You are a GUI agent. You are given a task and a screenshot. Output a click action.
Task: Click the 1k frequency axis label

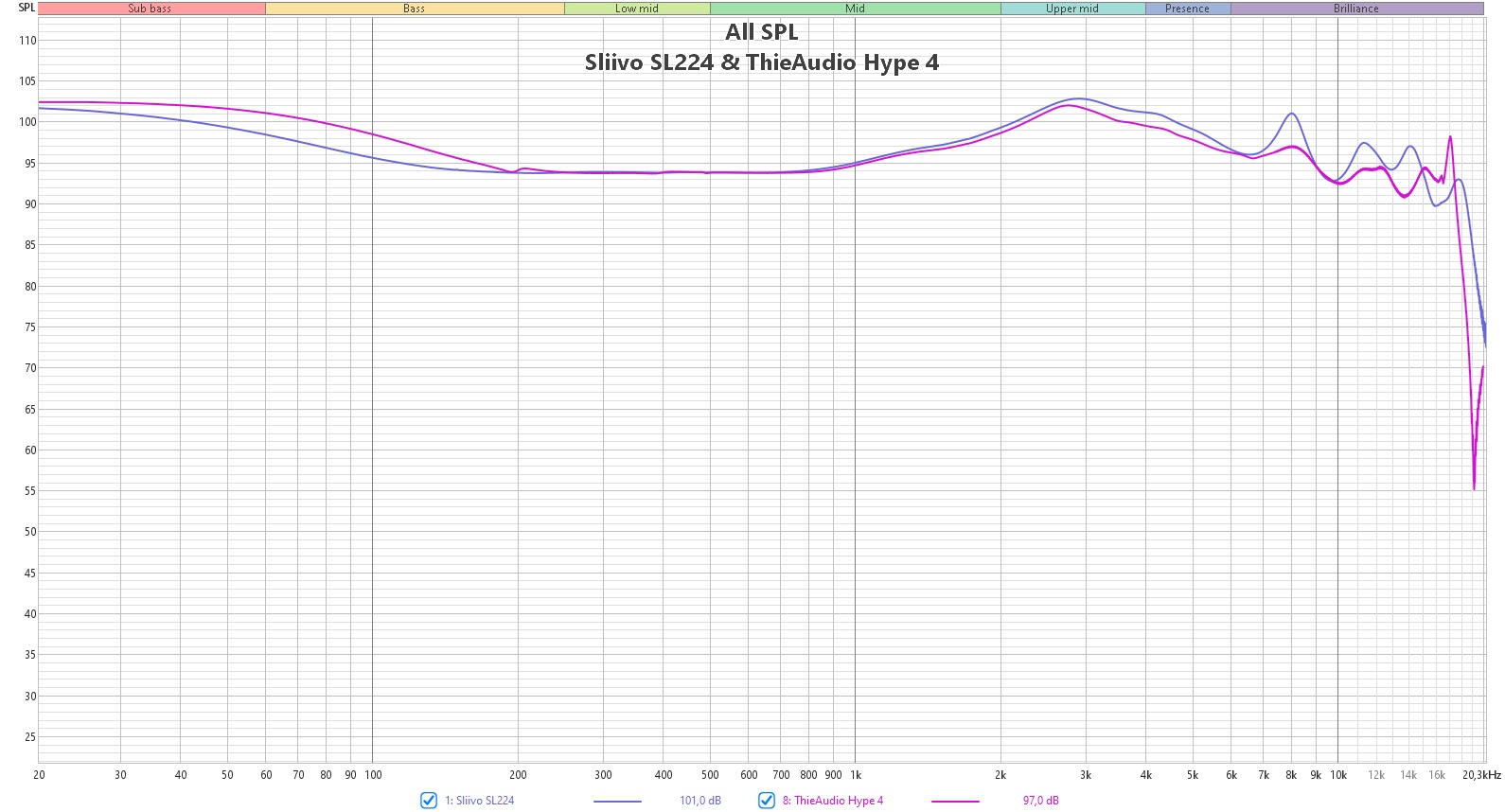point(856,775)
